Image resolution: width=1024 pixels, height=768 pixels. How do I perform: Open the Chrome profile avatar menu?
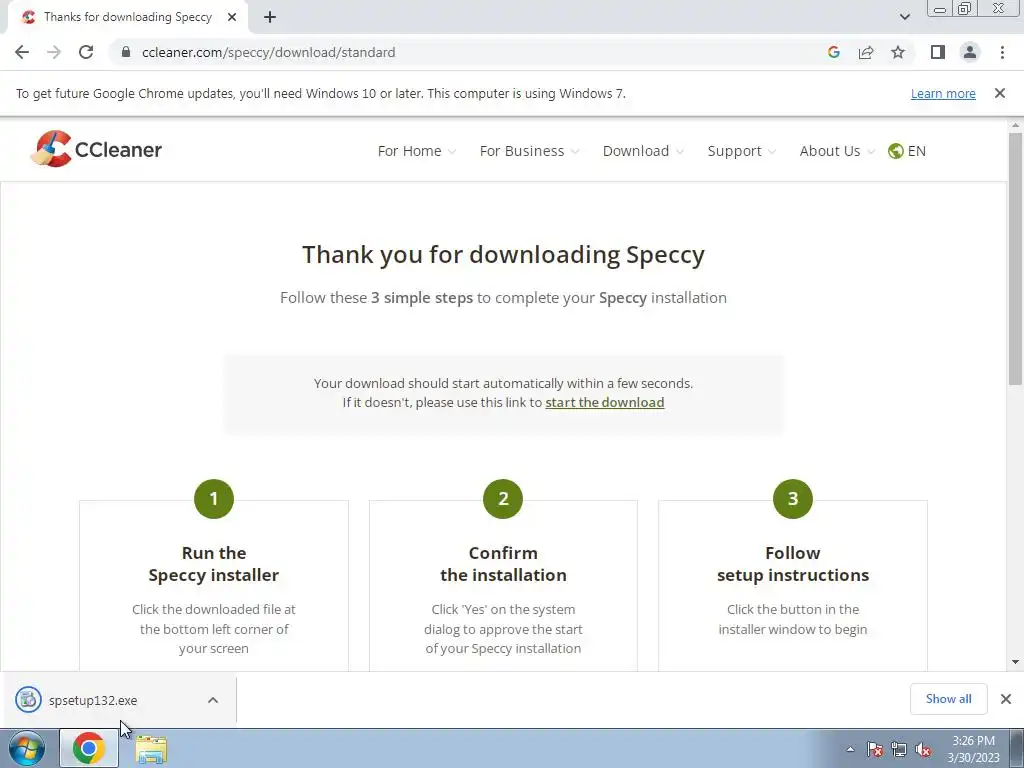tap(970, 52)
